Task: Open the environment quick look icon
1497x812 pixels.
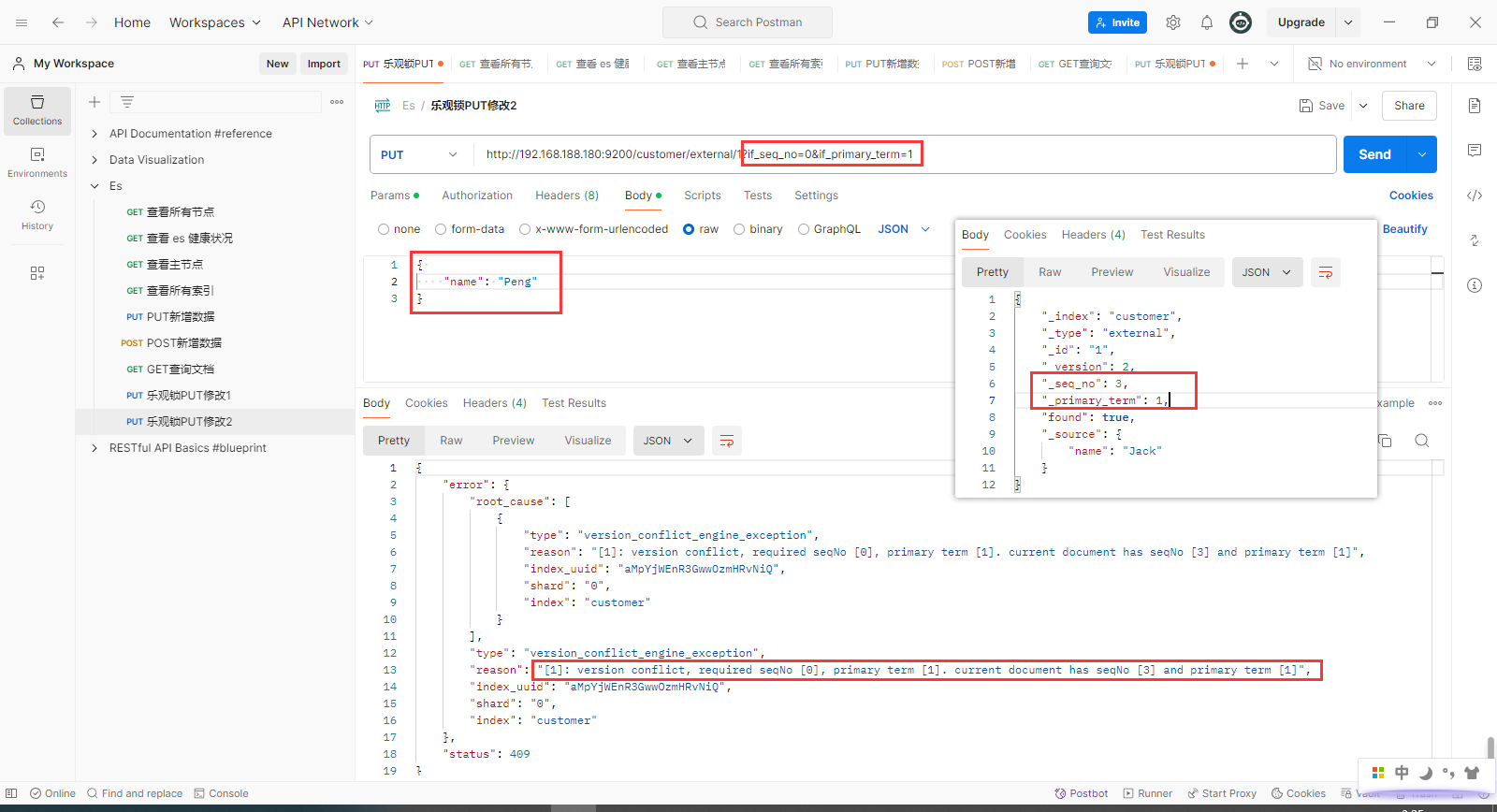Action: pyautogui.click(x=1475, y=64)
